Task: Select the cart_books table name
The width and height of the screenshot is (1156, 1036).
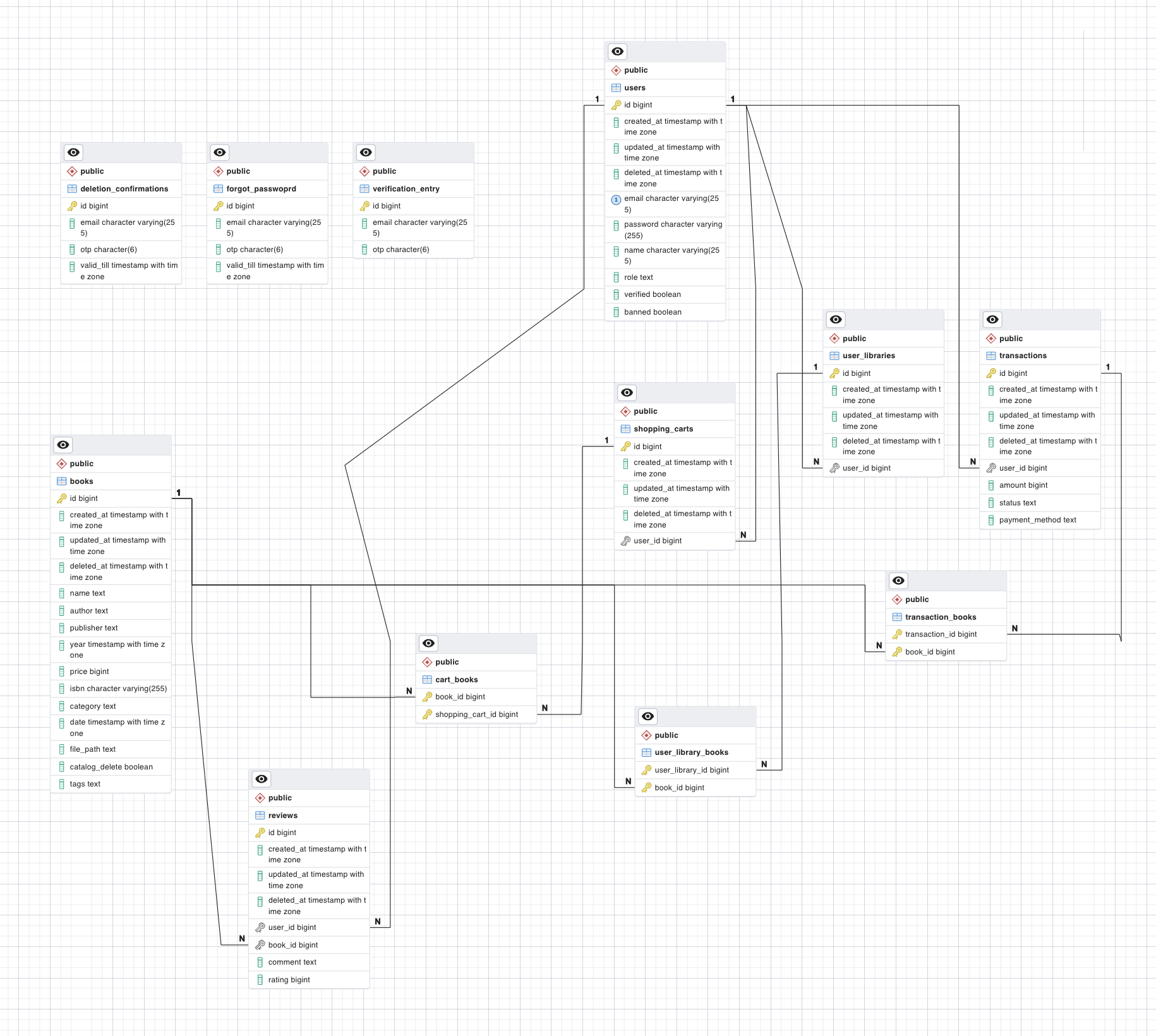Action: (x=457, y=680)
